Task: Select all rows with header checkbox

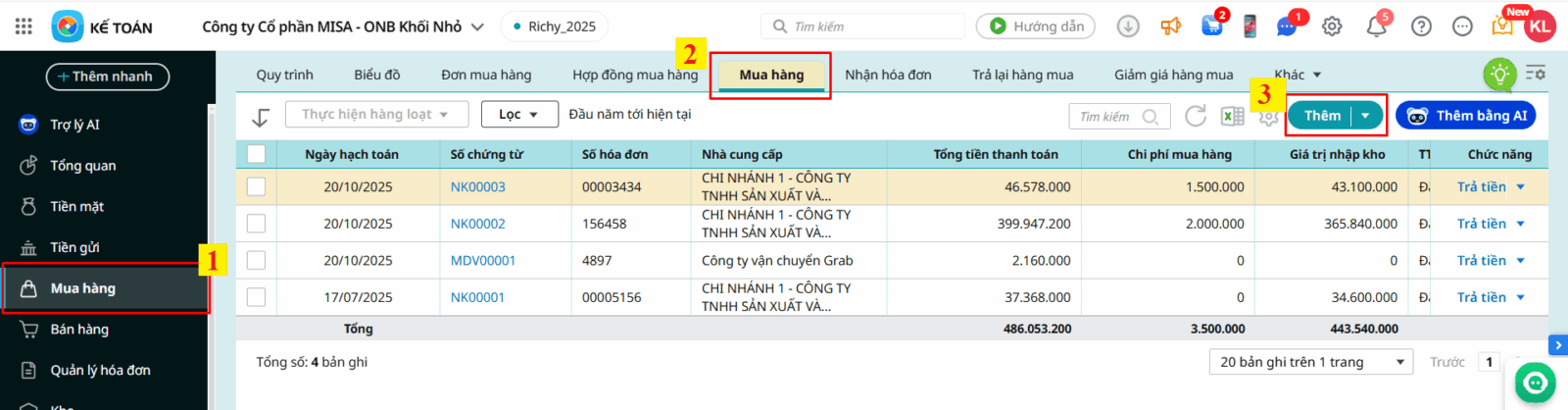Action: [257, 154]
